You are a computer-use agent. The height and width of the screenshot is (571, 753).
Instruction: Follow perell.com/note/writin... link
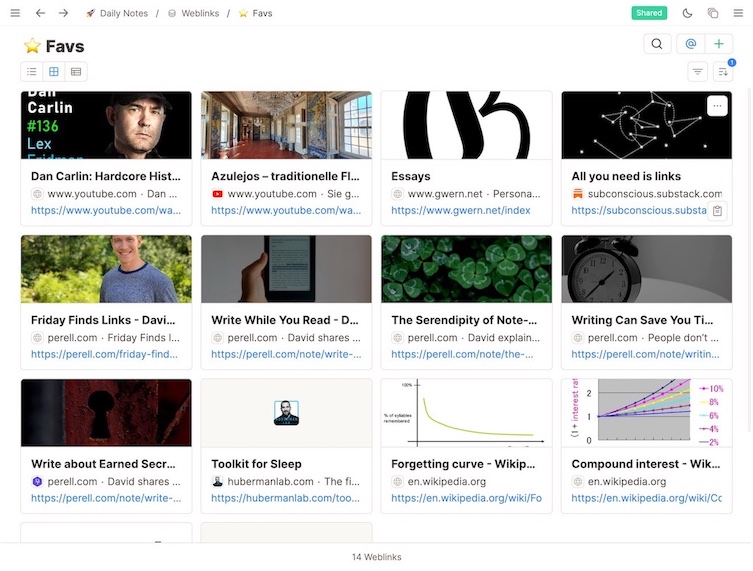tap(645, 354)
